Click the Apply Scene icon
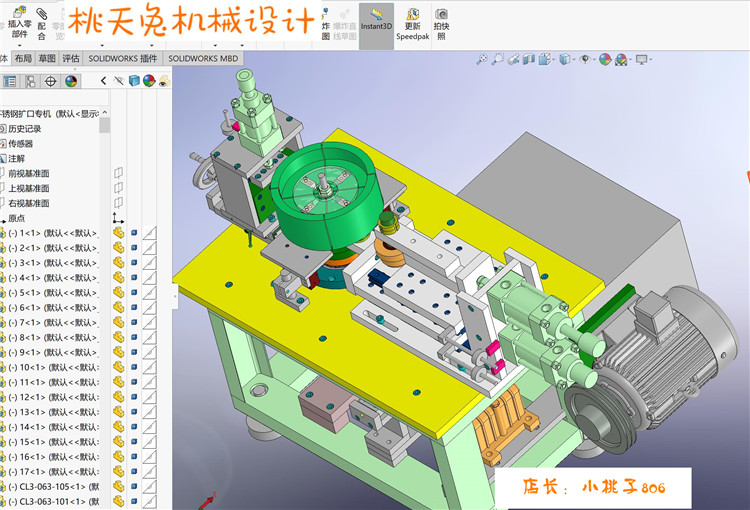 click(621, 59)
